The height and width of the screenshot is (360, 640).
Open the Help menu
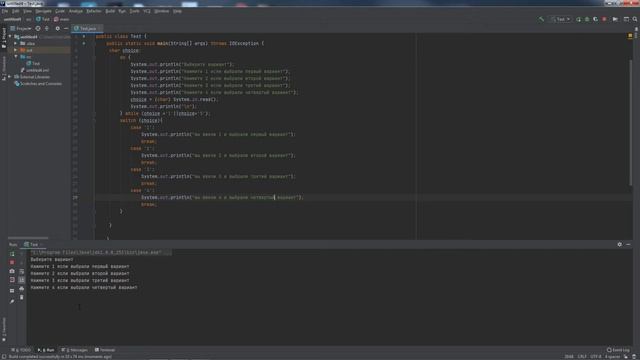(x=177, y=11)
